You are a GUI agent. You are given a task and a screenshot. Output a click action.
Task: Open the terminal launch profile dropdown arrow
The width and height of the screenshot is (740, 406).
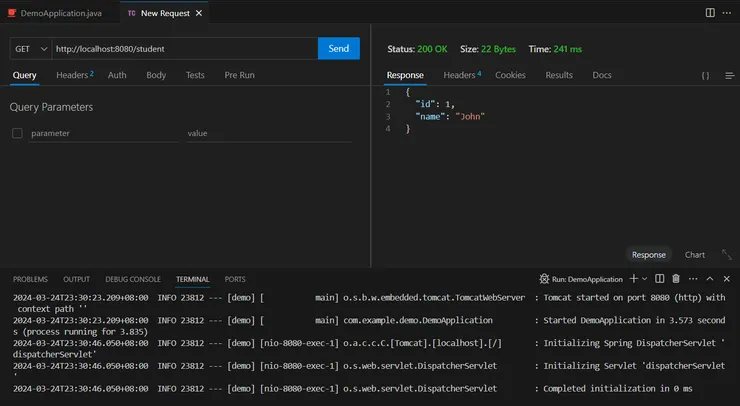[645, 279]
